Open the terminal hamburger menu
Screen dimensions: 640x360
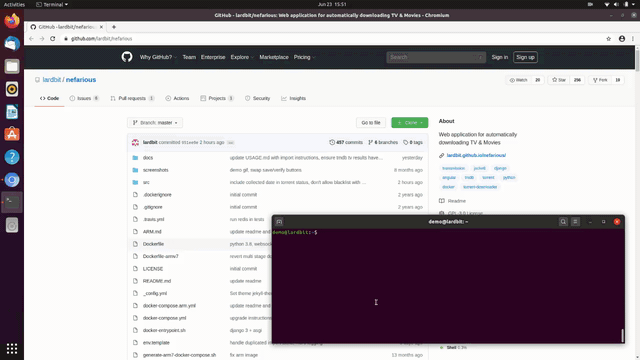[576, 222]
